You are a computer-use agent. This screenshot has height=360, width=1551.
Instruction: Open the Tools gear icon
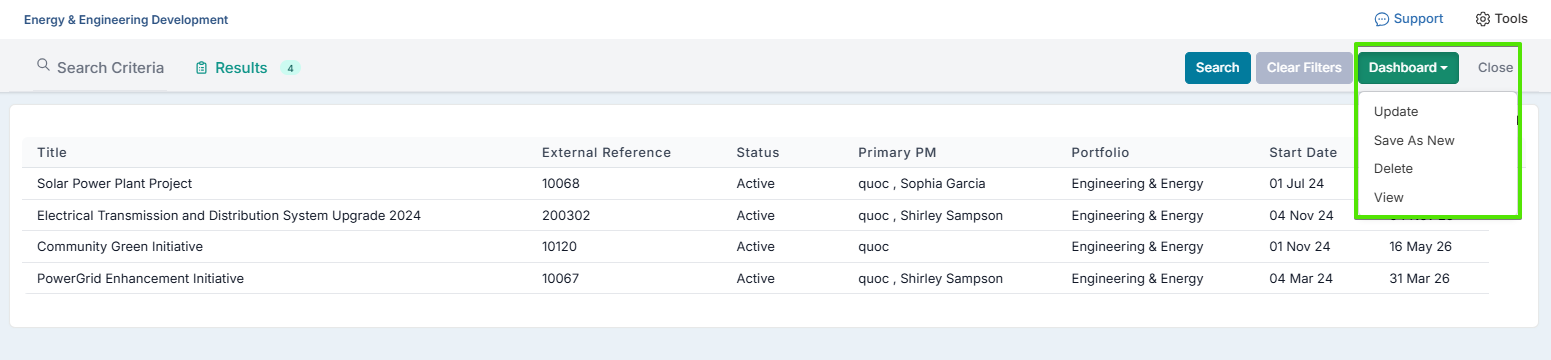[1483, 19]
